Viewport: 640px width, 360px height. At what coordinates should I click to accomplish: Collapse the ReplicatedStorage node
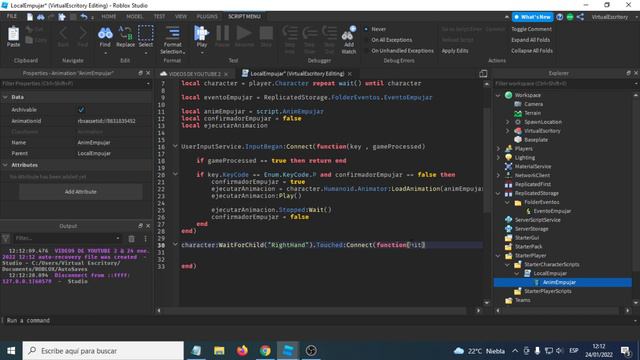pyautogui.click(x=498, y=193)
